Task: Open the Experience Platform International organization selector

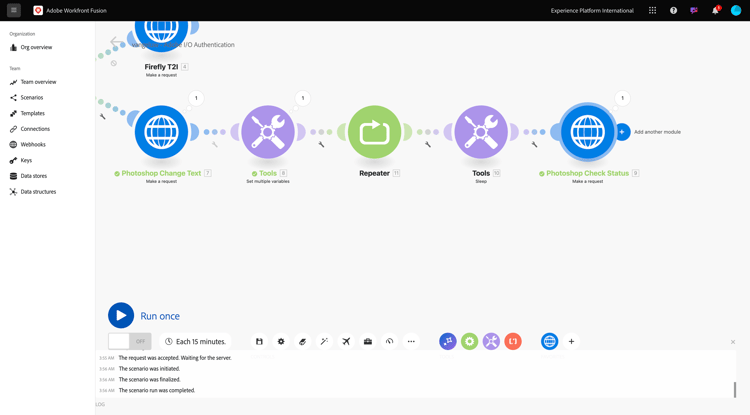Action: pyautogui.click(x=592, y=11)
